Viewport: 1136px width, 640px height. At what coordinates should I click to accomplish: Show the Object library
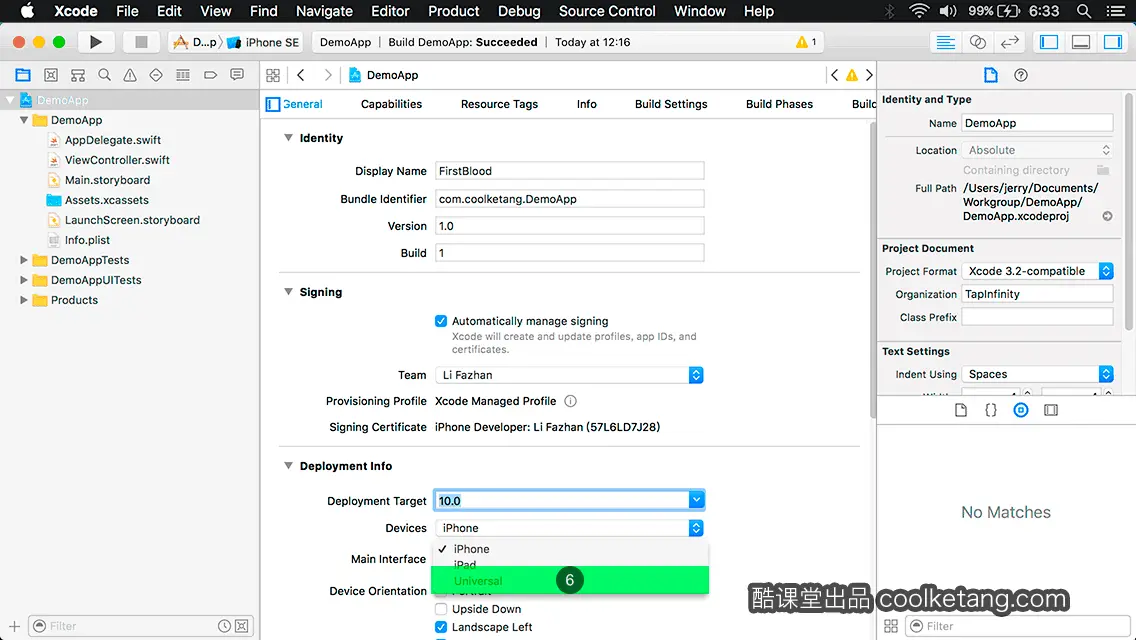click(x=1021, y=410)
